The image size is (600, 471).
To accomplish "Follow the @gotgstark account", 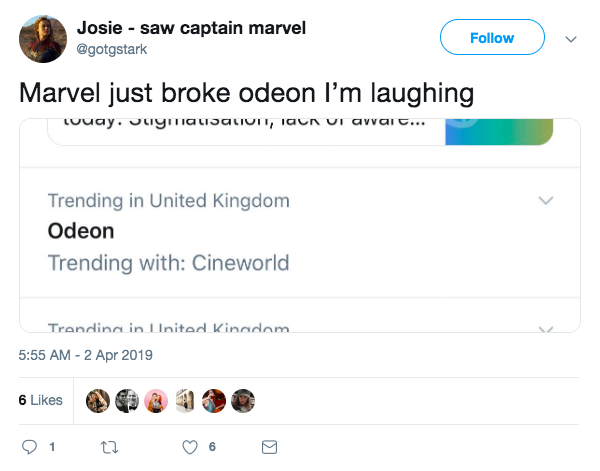I will click(x=492, y=38).
